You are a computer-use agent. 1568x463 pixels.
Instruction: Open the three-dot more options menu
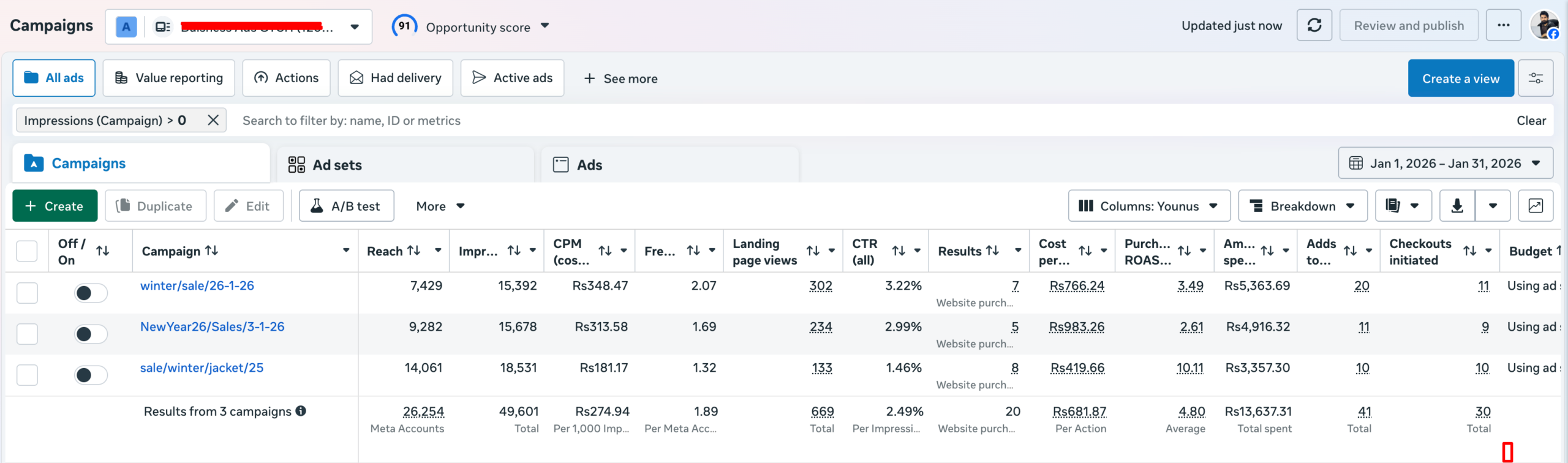(1503, 26)
